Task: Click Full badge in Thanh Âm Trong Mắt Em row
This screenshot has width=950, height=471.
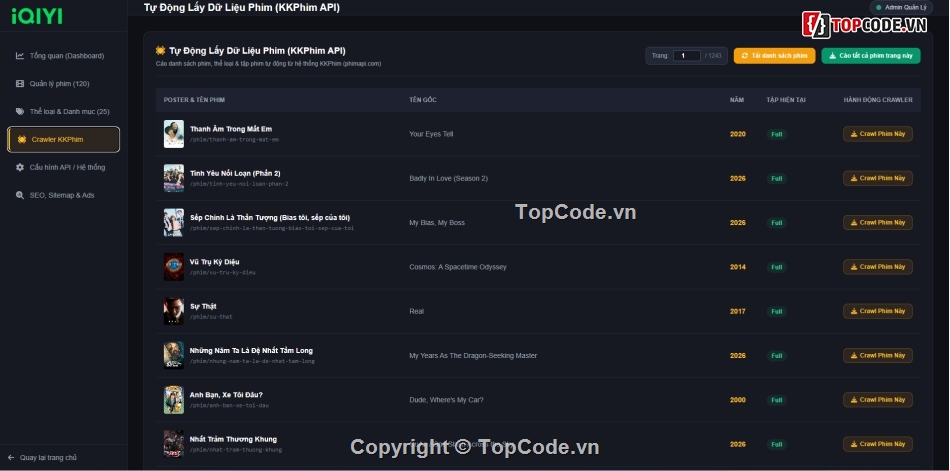Action: pos(776,134)
